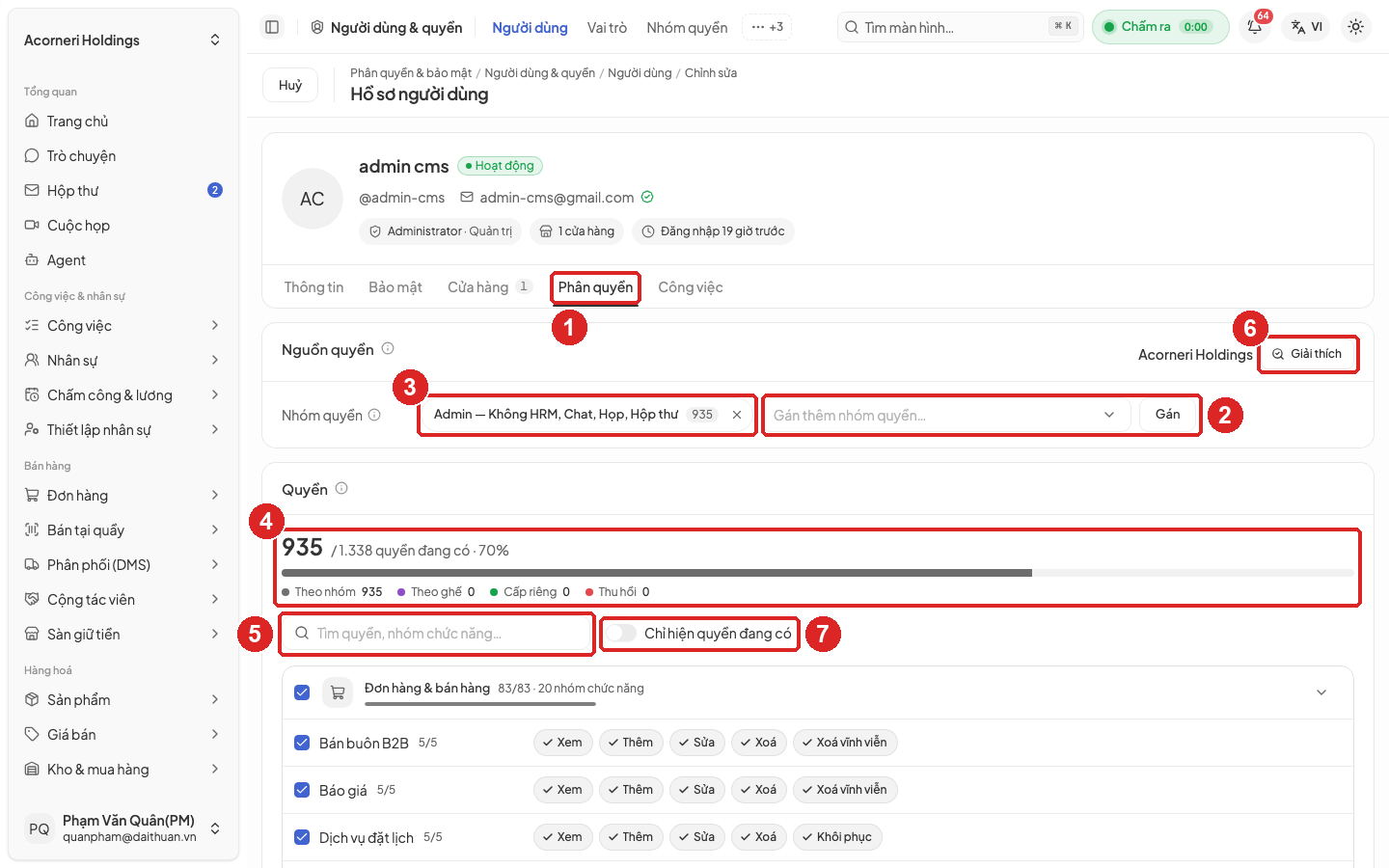
Task: Open the Acorneri Holdings workspace switcher
Action: [x=123, y=41]
